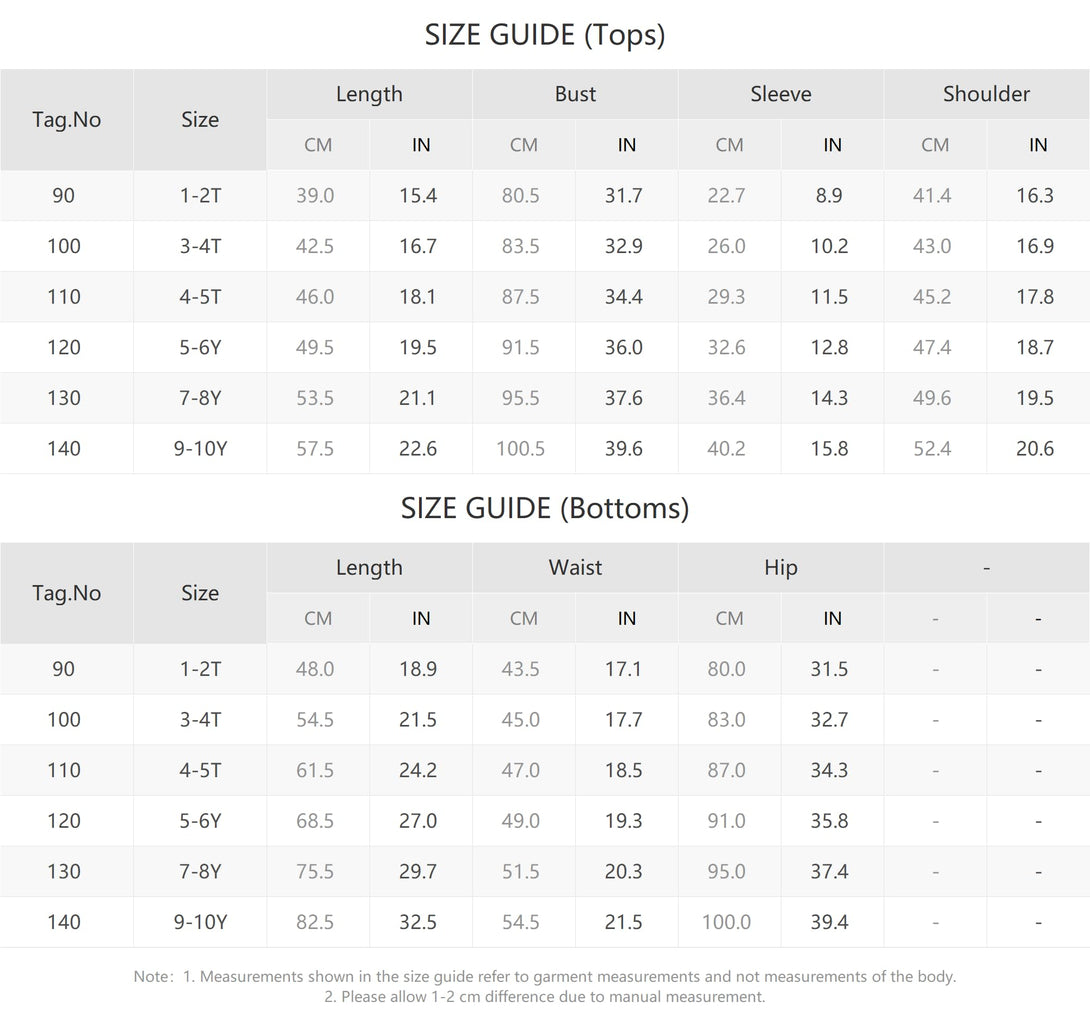Select Length header in the Tops table
Screen dimensions: 1090x1027
[369, 94]
